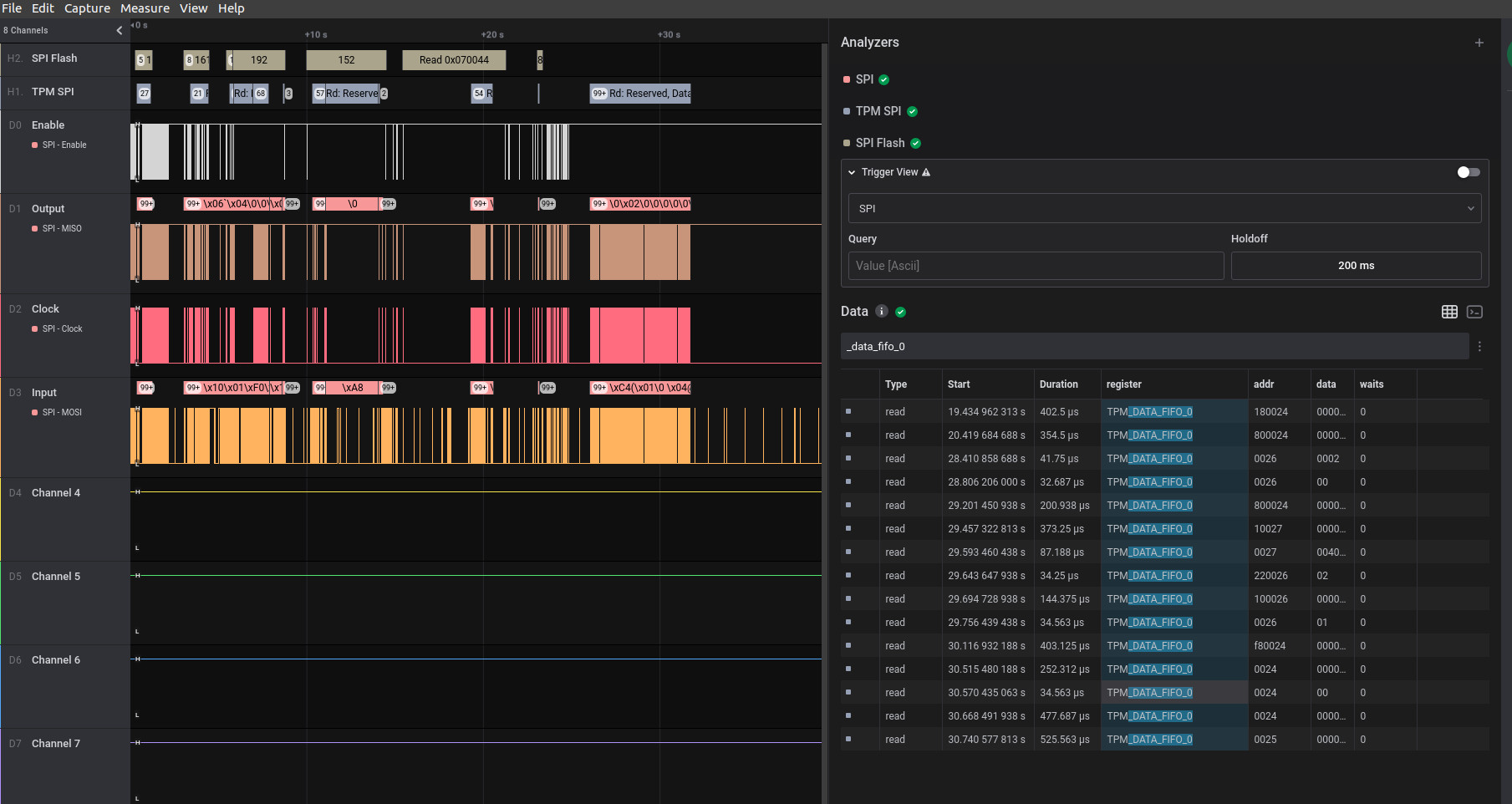Click the red SPI analyzer color square
This screenshot has height=804, width=1512.
[847, 79]
